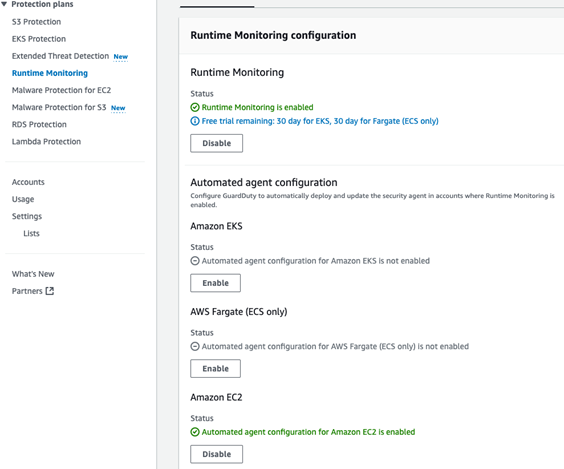Screen dimensions: 564x469
Task: Disable Runtime Monitoring
Action: click(x=217, y=144)
